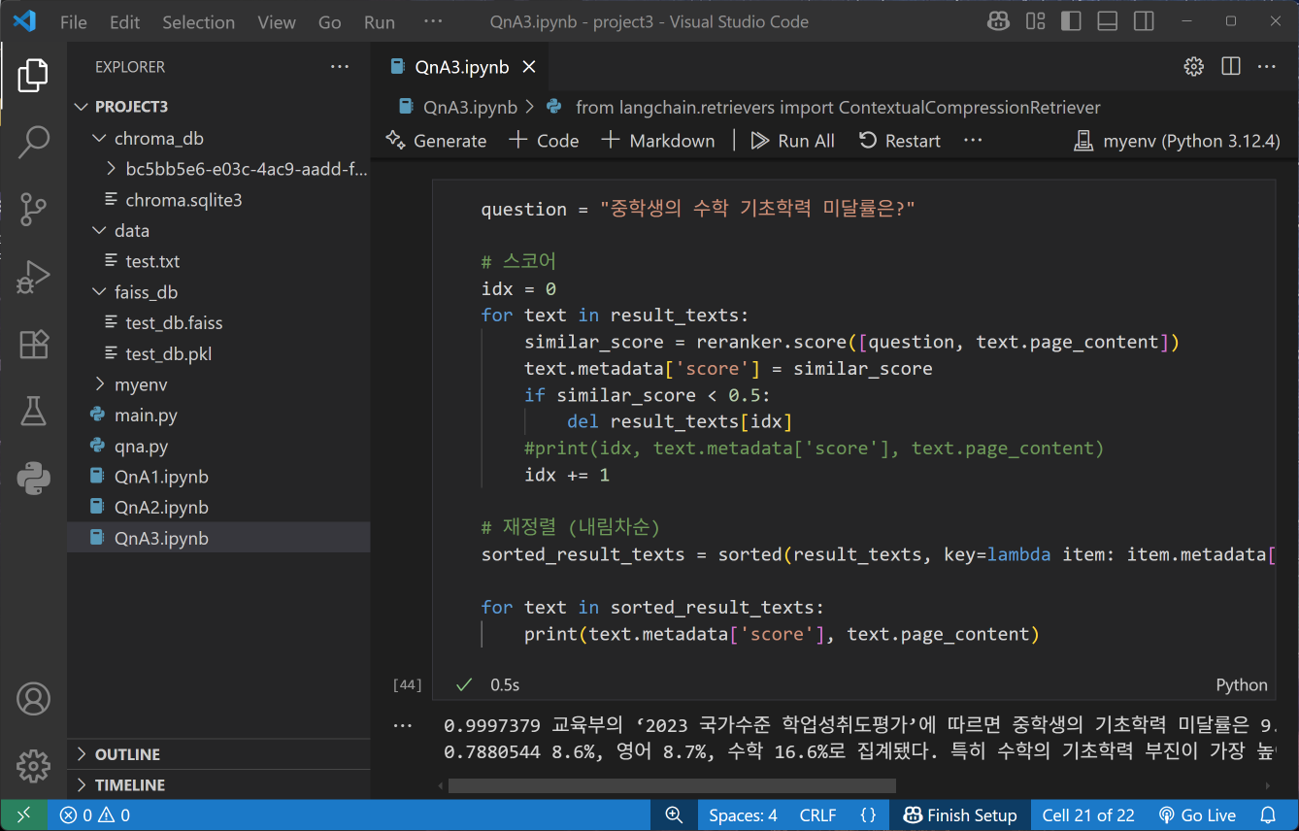Image resolution: width=1299 pixels, height=831 pixels.
Task: Select the QnA3.ipynb editor tab
Action: [x=462, y=67]
